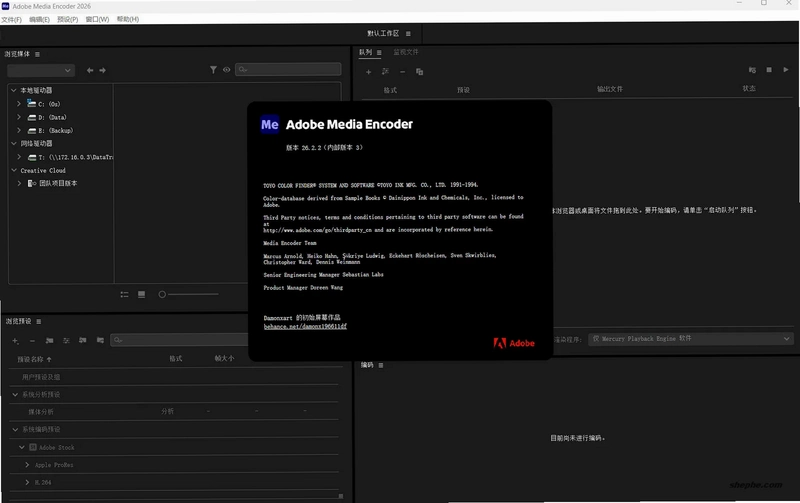Screen dimensions: 800x503
Task: Select the 团队项目版本 icon
Action: [32, 183]
